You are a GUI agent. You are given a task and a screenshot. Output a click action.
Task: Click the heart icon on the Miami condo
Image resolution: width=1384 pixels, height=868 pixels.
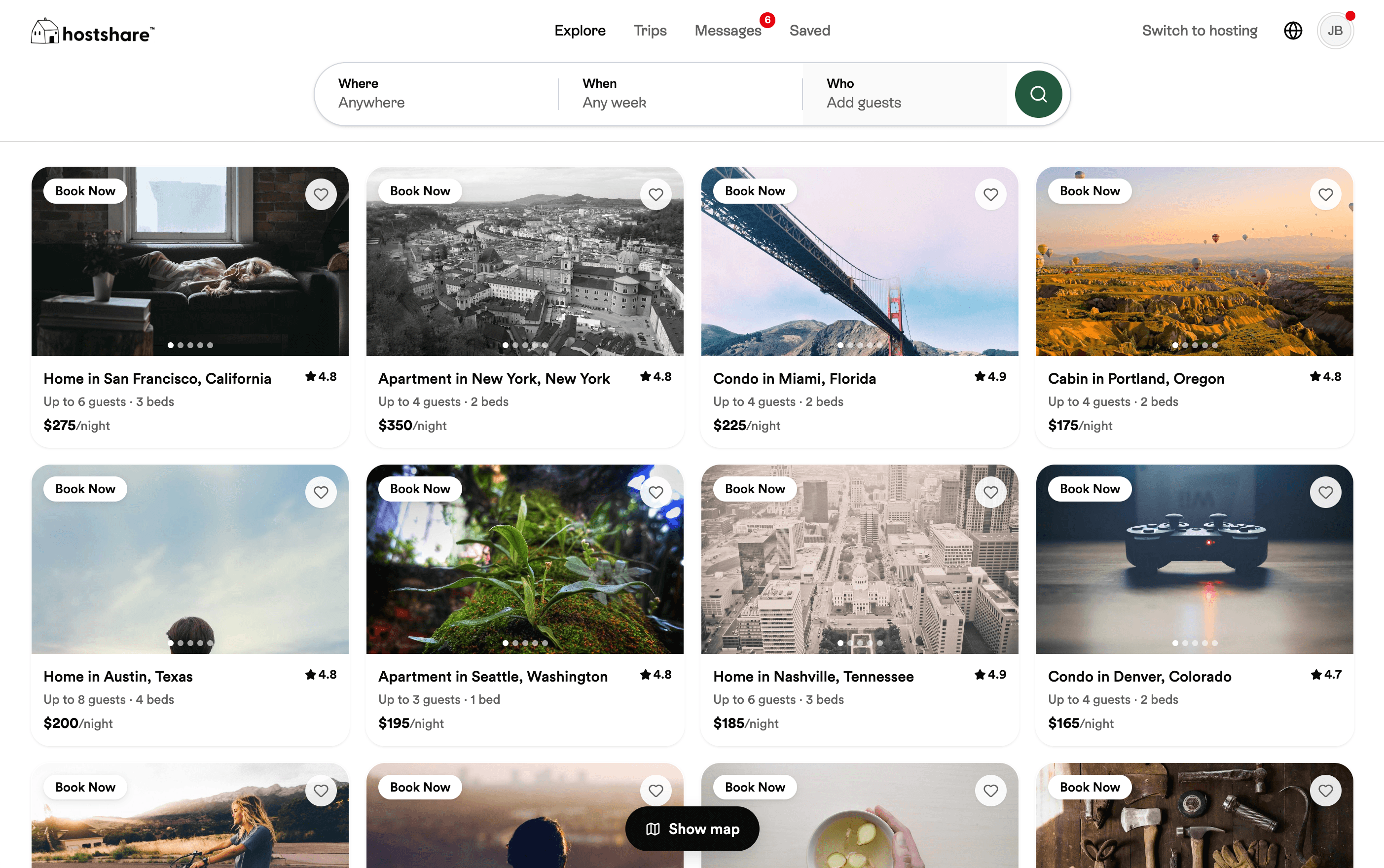click(990, 194)
